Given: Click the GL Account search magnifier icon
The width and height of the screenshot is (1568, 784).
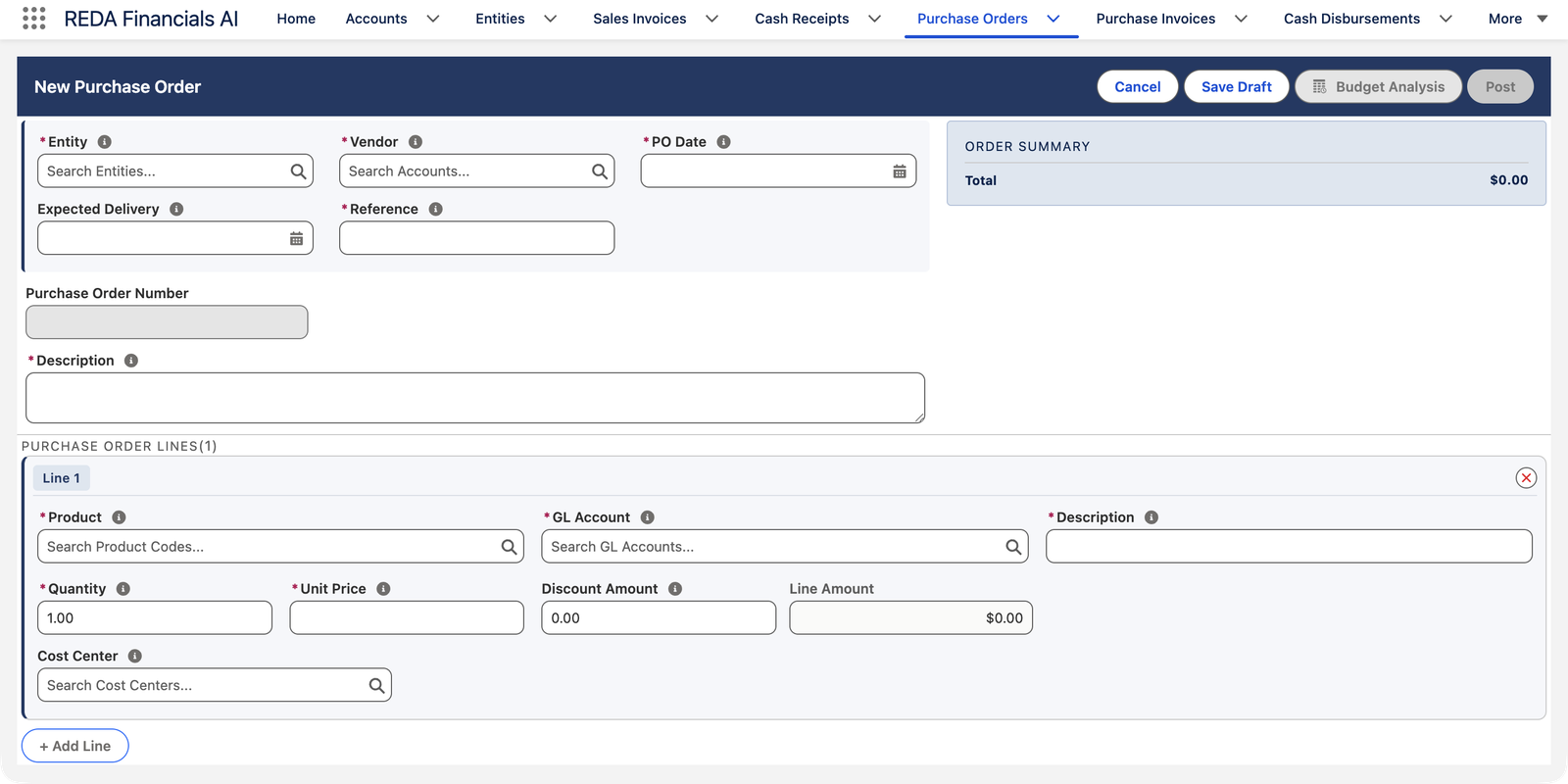Looking at the screenshot, I should tap(1014, 547).
